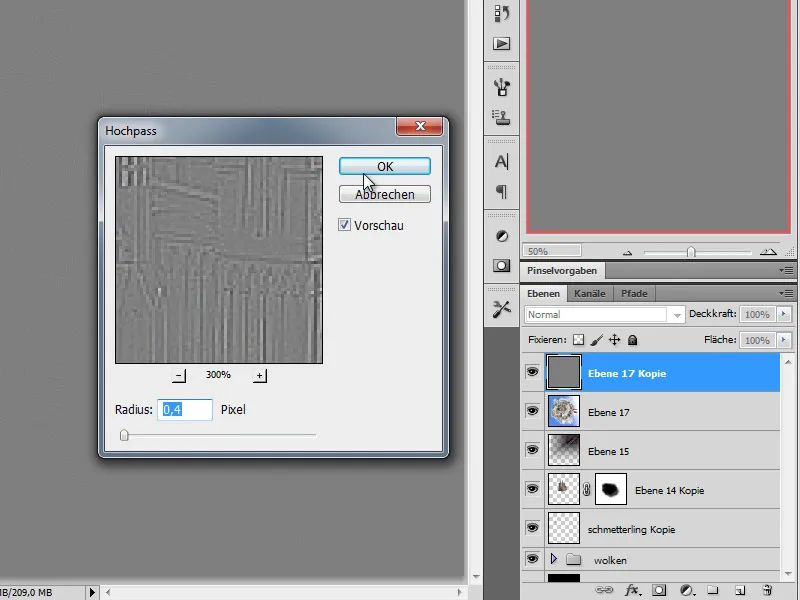Open the Tool Presets wrench icon

(x=502, y=309)
